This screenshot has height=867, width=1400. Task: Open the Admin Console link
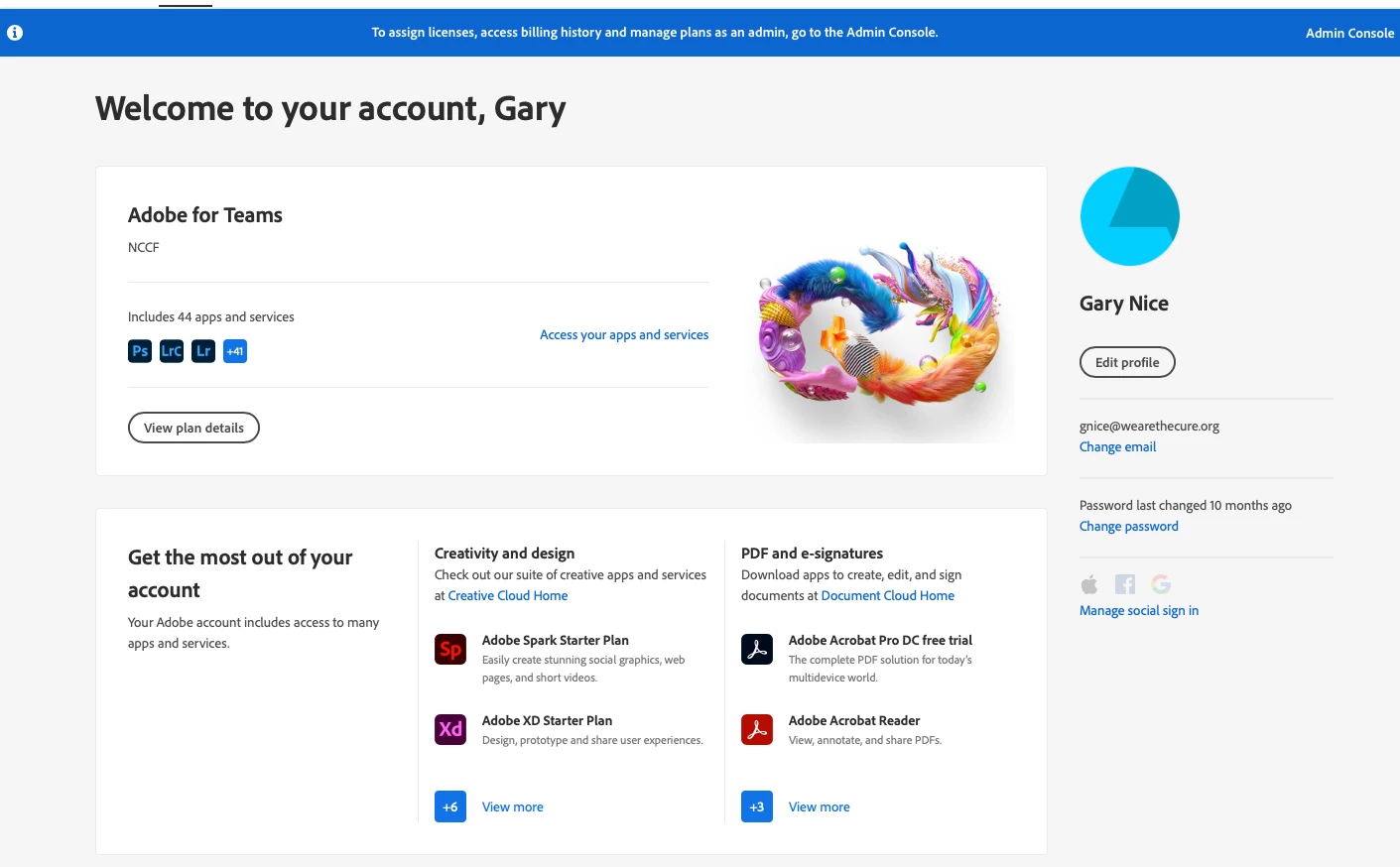point(1349,33)
